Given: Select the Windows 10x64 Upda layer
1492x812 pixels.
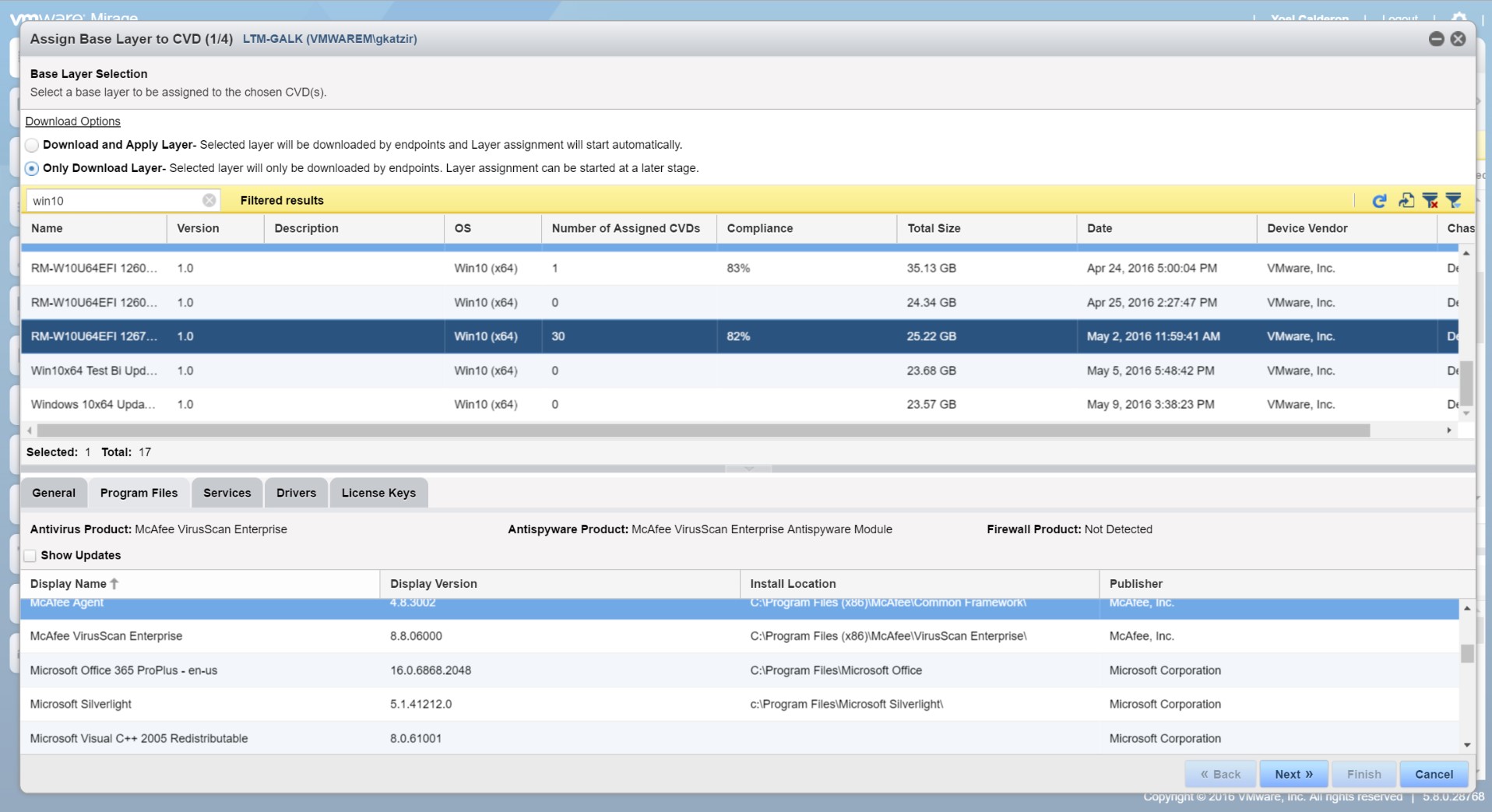Looking at the screenshot, I should (x=740, y=404).
